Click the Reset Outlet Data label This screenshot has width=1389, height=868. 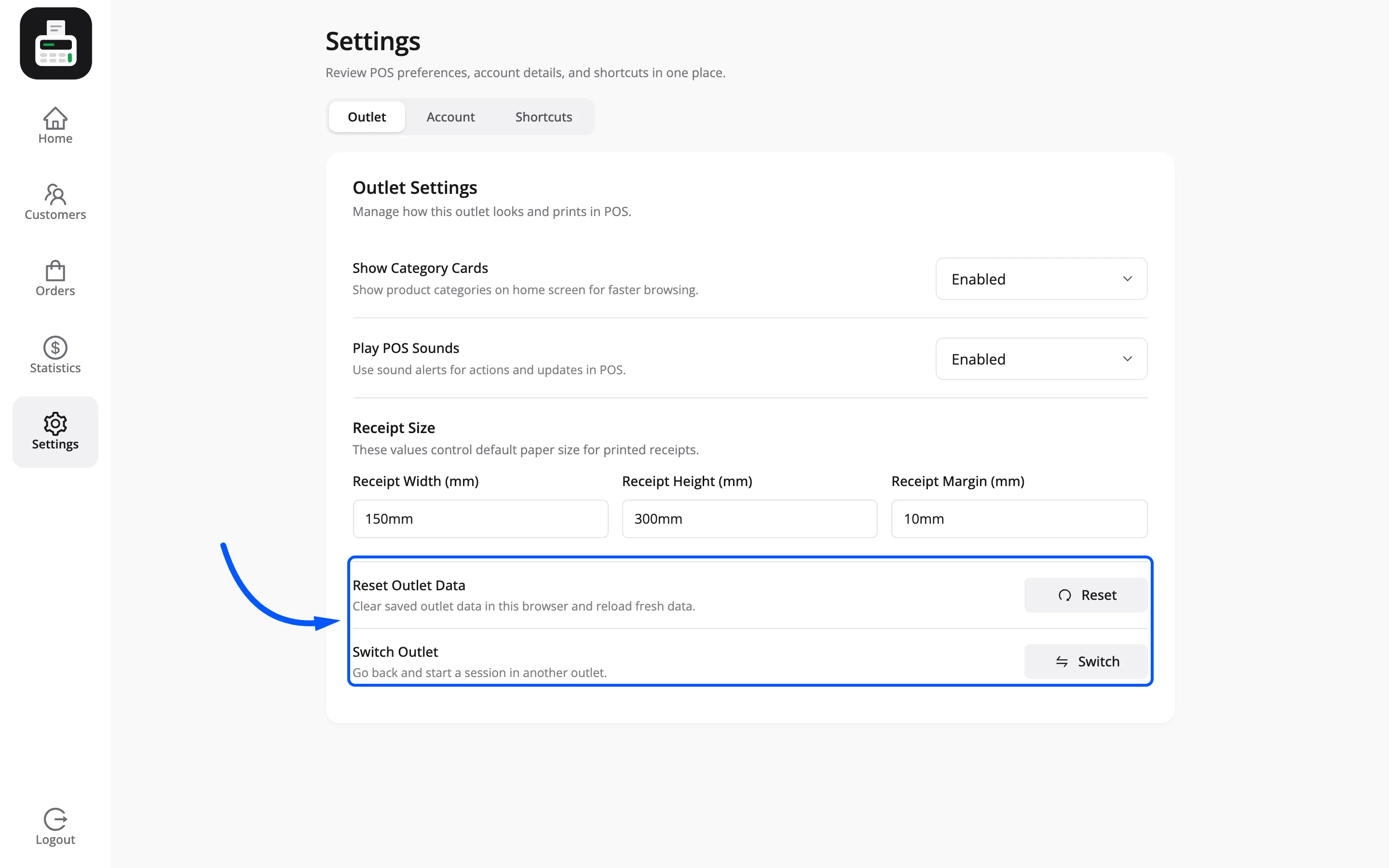point(409,585)
